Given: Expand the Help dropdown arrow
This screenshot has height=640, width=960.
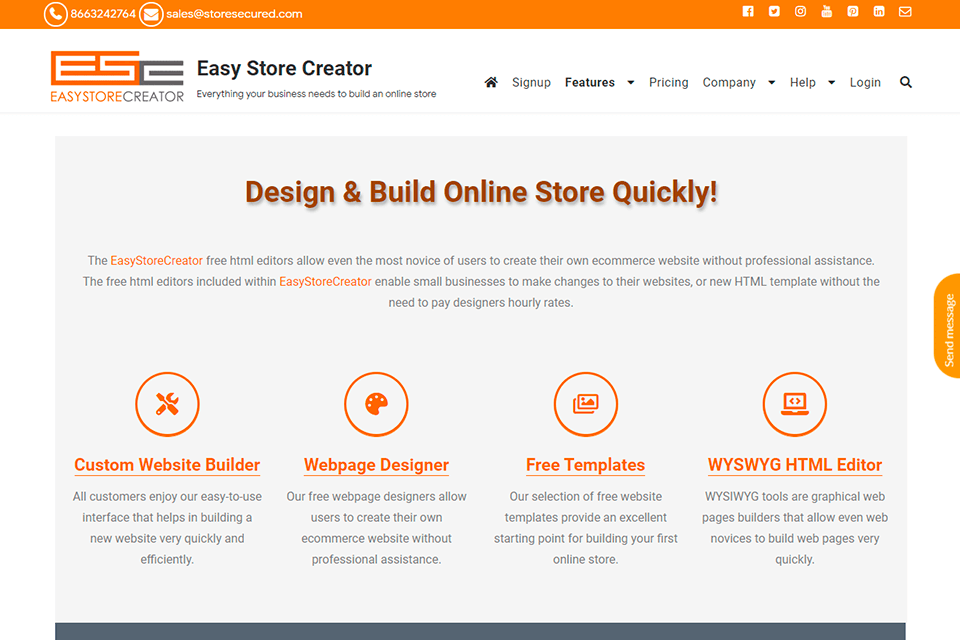Looking at the screenshot, I should click(831, 83).
